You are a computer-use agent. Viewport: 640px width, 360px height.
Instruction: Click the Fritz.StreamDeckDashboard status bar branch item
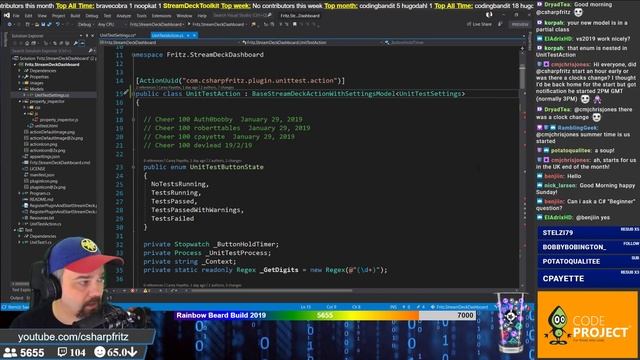pos(459,307)
